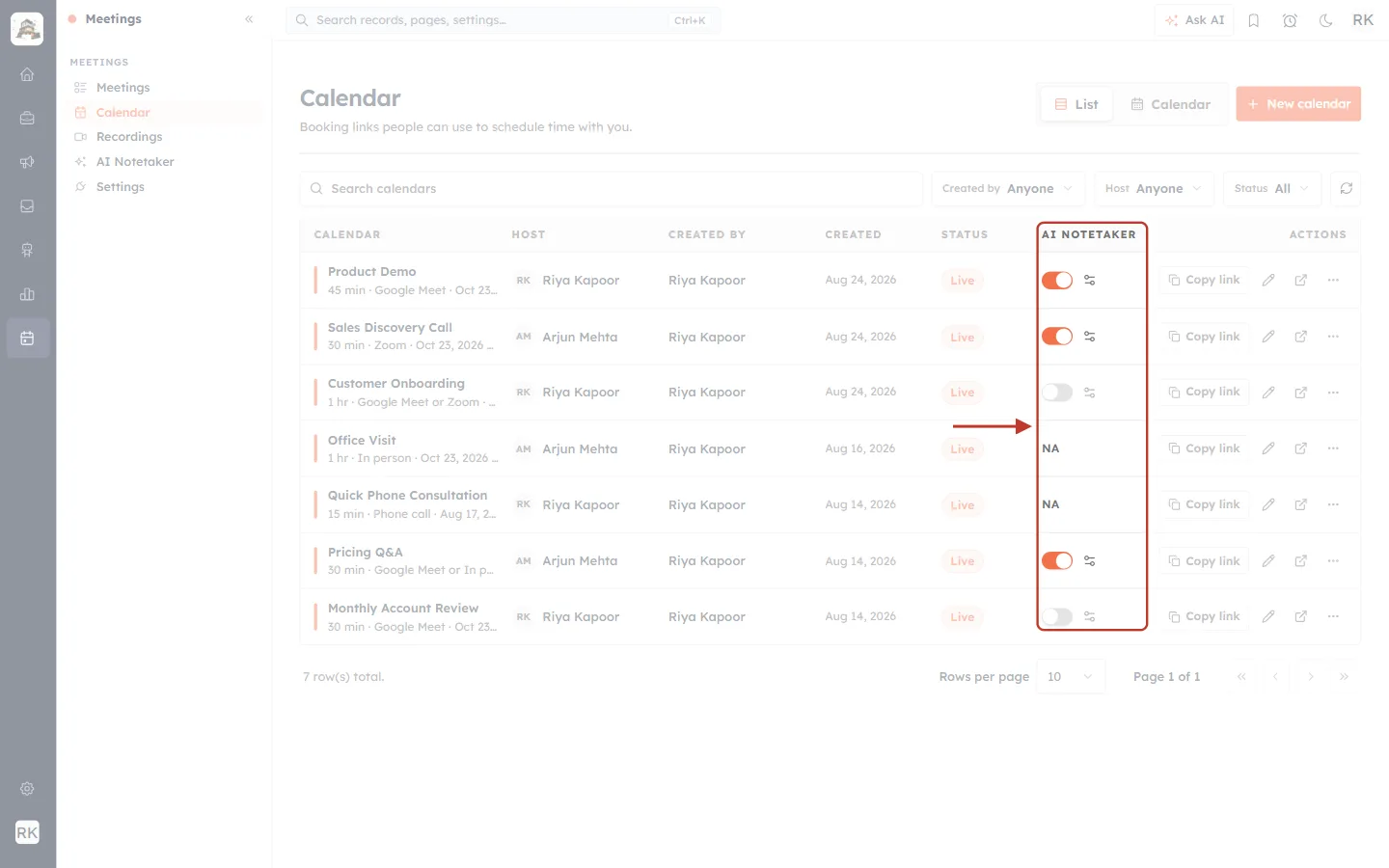Click the Search calendars field
This screenshot has width=1389, height=868.
(612, 188)
